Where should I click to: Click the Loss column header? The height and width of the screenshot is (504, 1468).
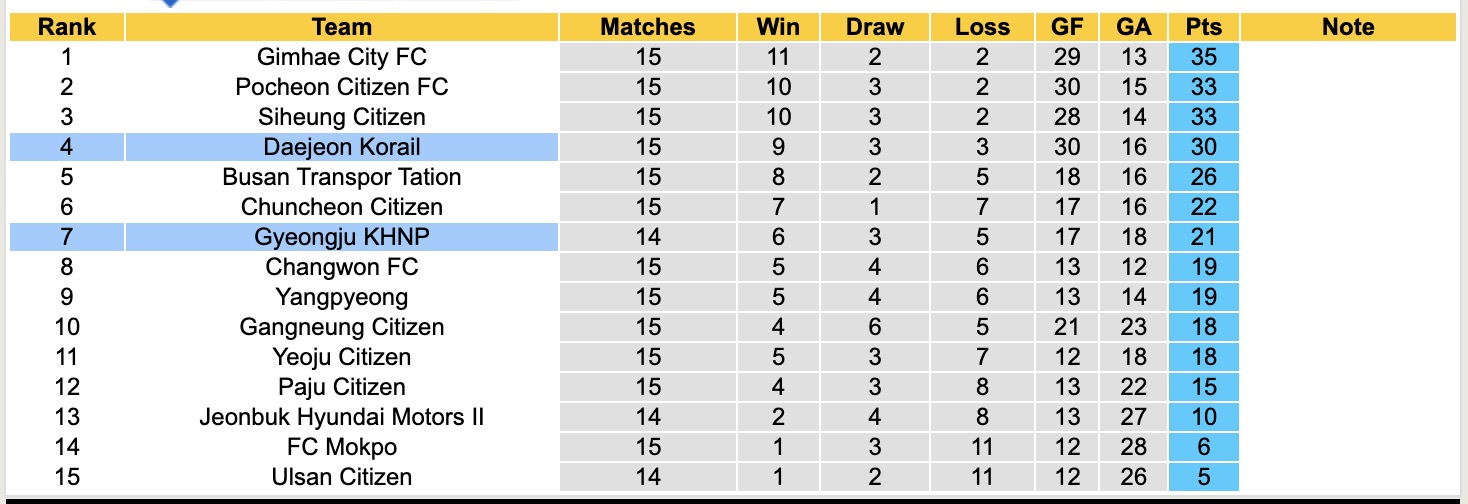(982, 27)
